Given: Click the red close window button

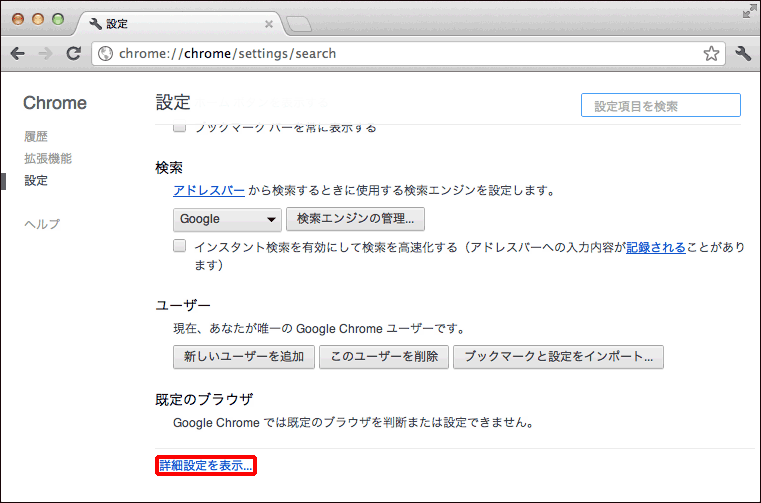Looking at the screenshot, I should pyautogui.click(x=18, y=19).
